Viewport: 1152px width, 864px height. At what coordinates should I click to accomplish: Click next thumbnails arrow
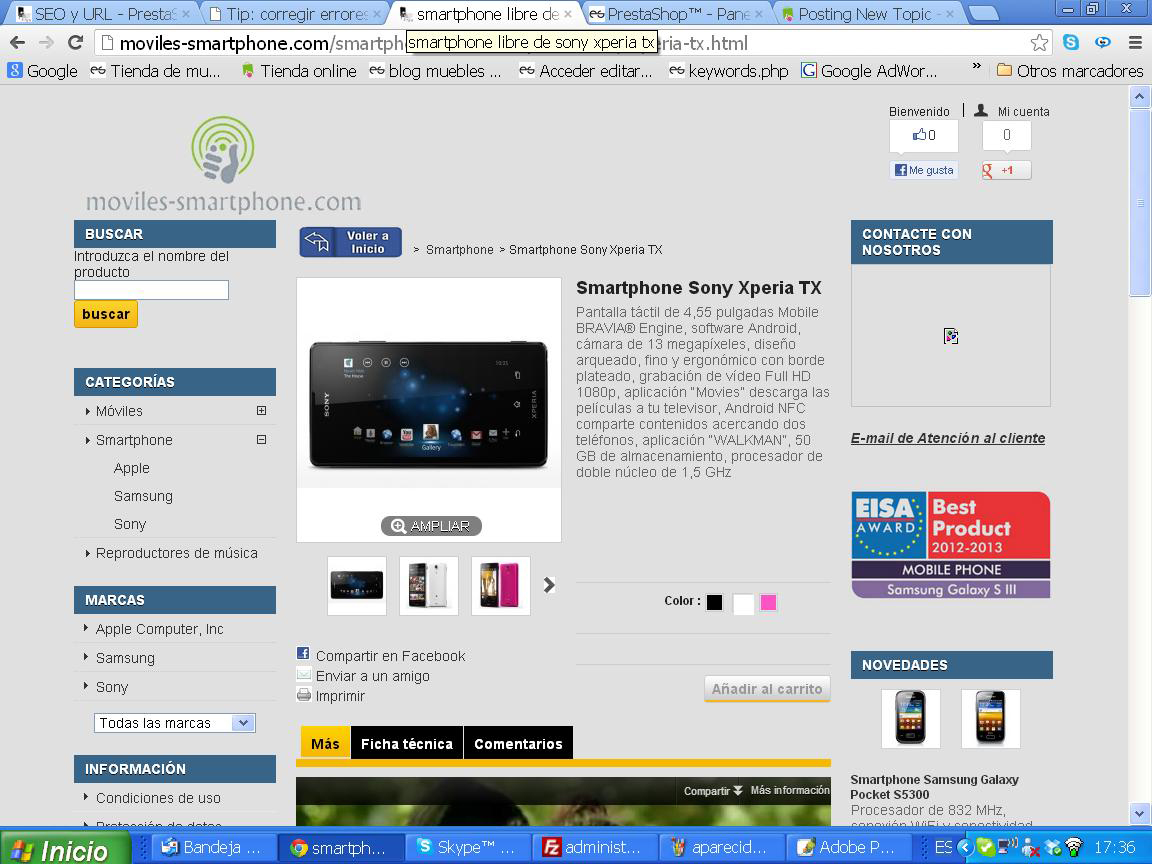(x=549, y=585)
